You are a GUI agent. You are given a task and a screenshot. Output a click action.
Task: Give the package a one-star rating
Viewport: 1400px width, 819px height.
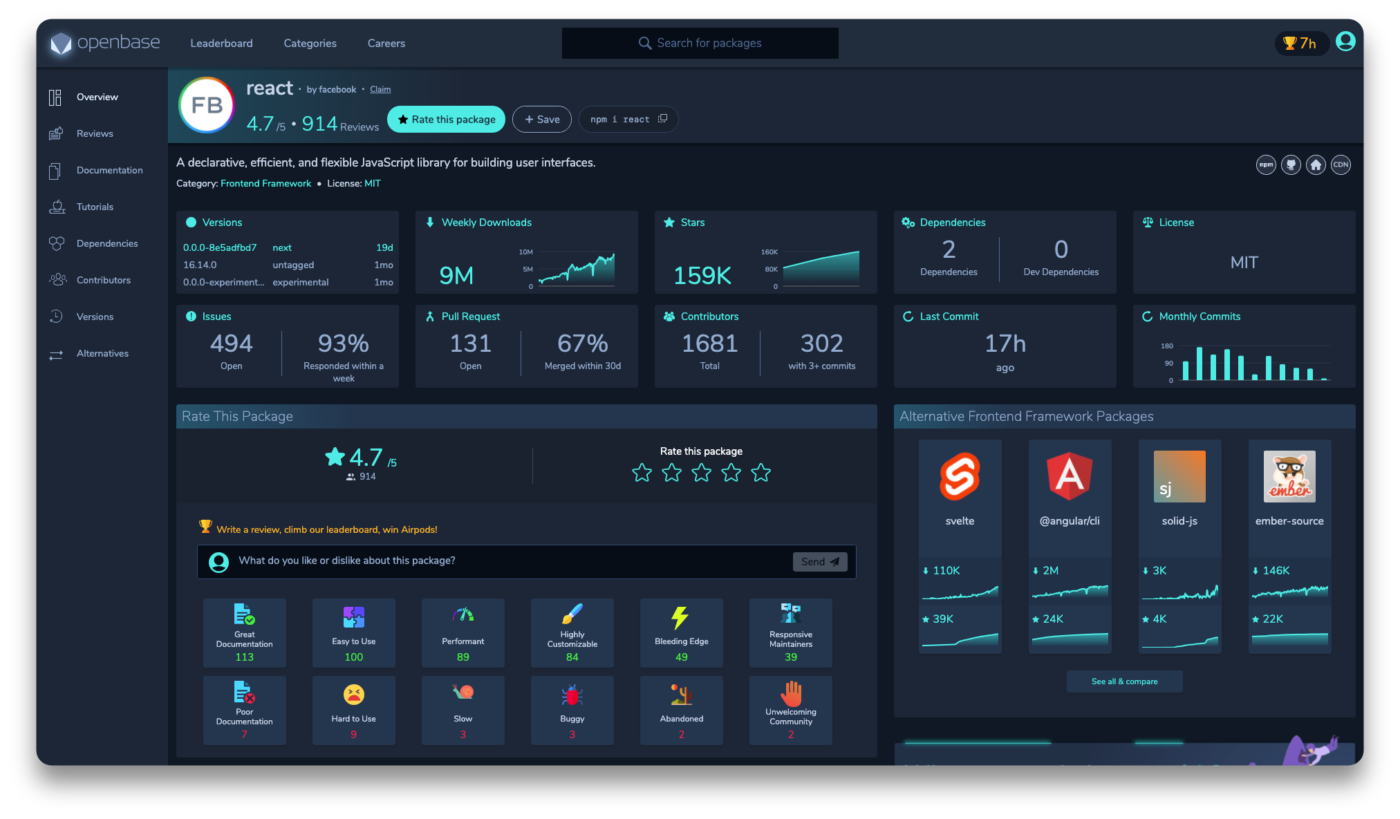[x=642, y=473]
